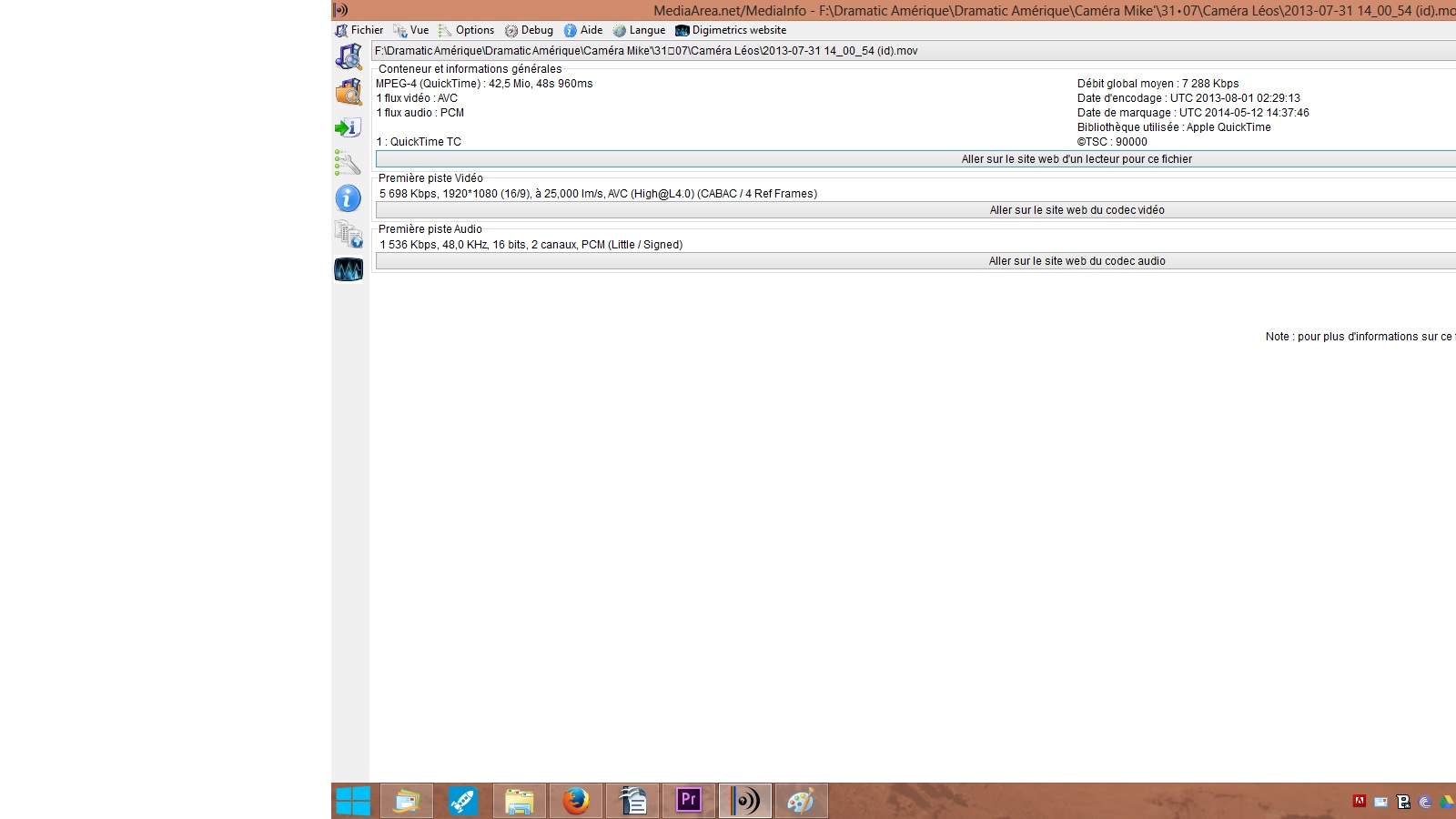Open the Digimetrics website menu item

point(731,30)
